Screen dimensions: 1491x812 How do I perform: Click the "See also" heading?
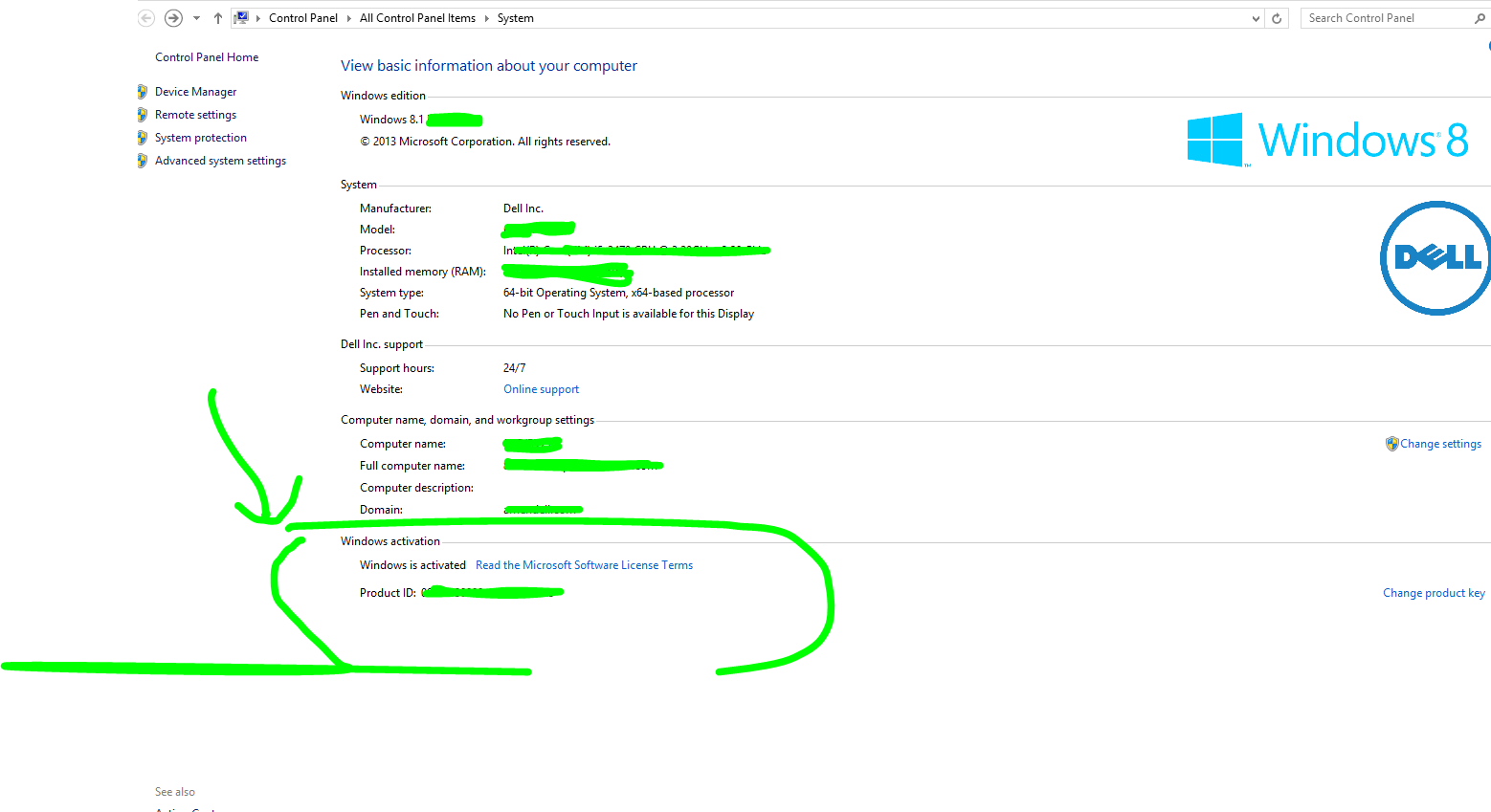[x=175, y=792]
